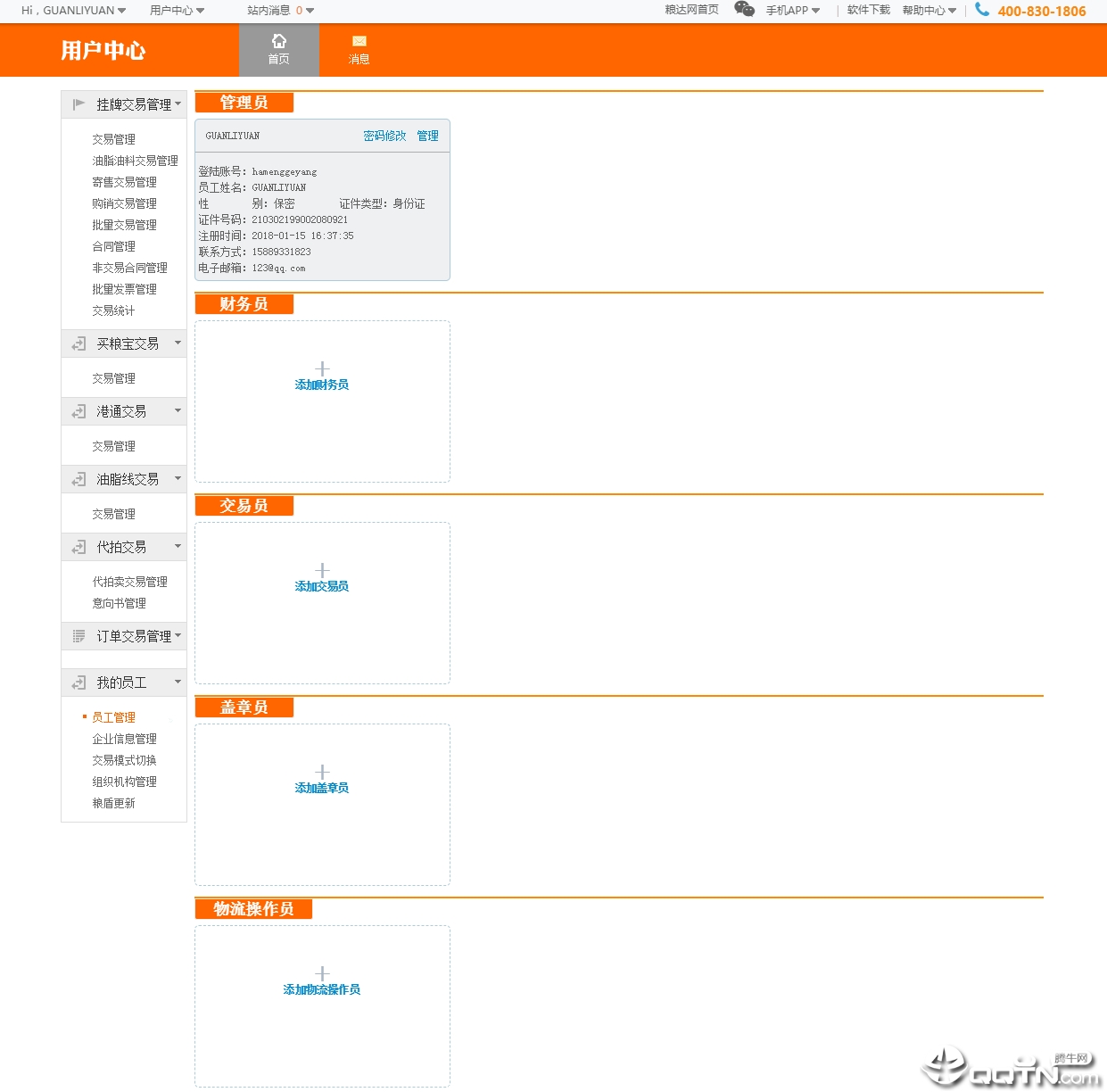Click the plus icon to add a trader
The height and width of the screenshot is (1092, 1107).
[x=322, y=570]
